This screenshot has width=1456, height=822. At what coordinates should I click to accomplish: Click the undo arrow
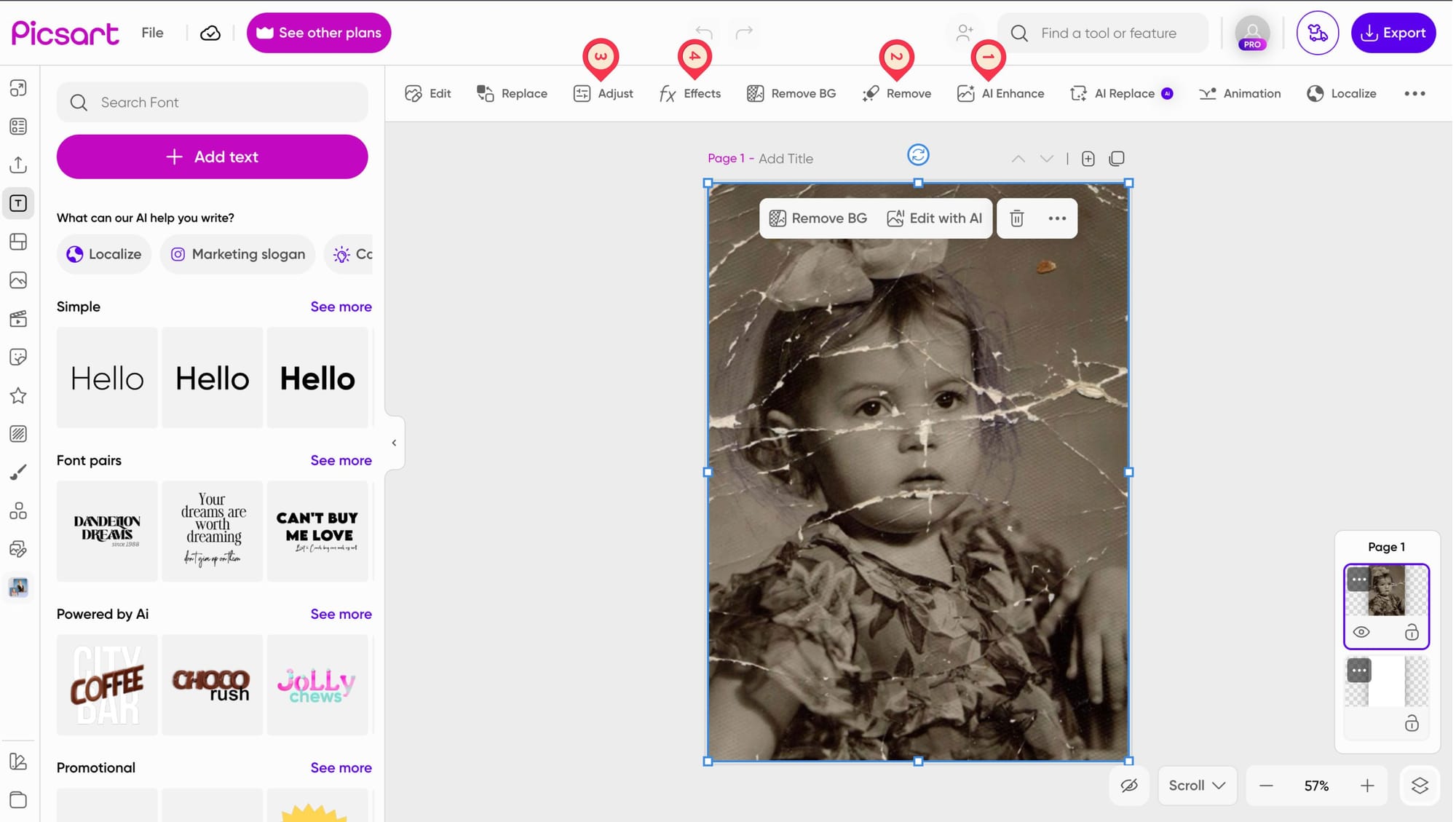[703, 32]
